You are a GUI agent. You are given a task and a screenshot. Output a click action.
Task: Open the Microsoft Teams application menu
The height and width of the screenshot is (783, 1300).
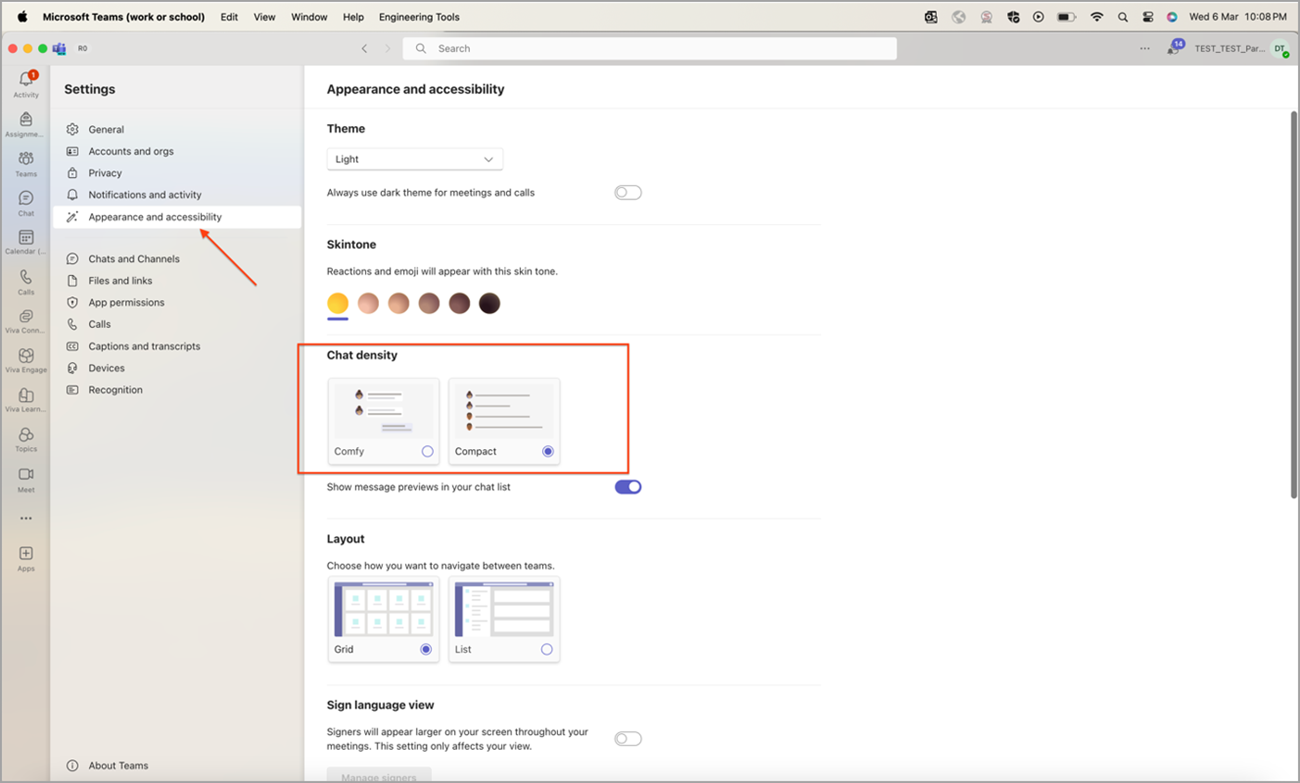pyautogui.click(x=123, y=17)
